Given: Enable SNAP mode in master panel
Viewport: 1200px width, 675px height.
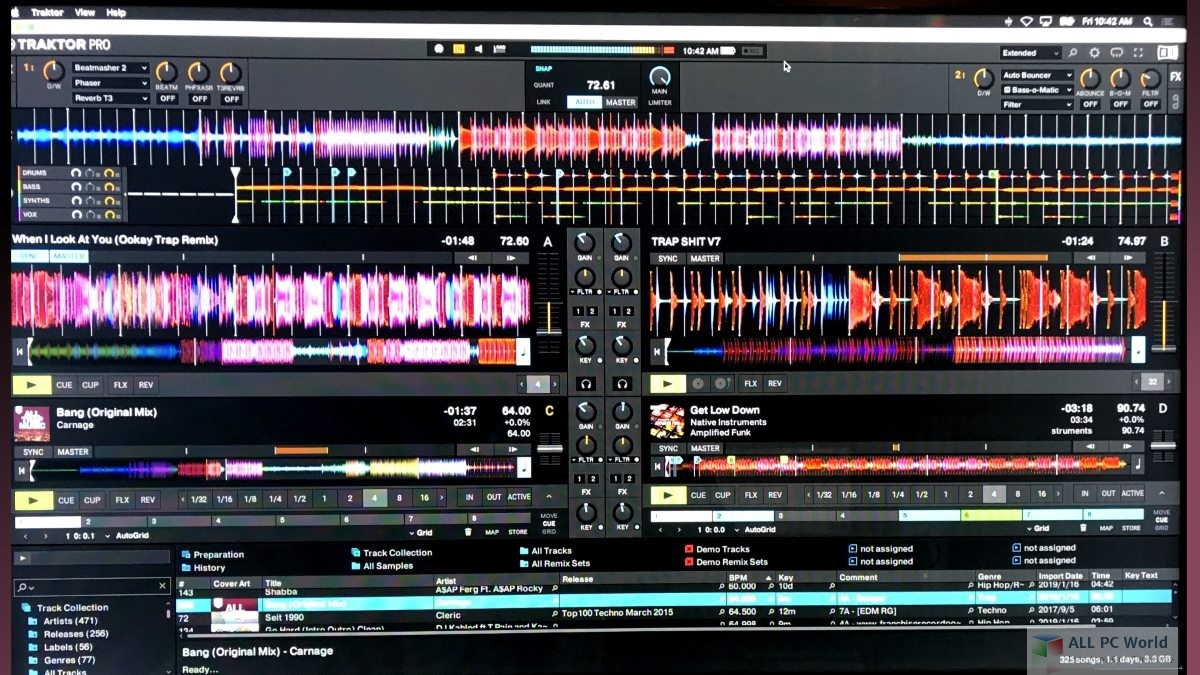Looking at the screenshot, I should tap(543, 69).
